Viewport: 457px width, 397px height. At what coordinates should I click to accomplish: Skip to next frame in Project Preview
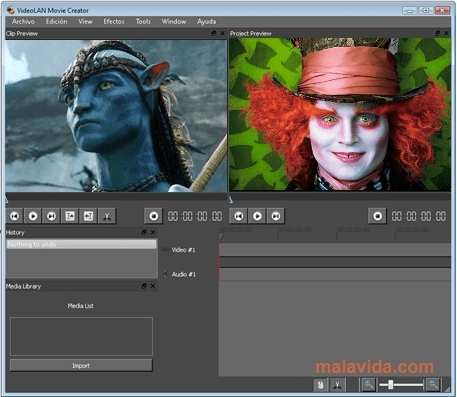coord(276,216)
